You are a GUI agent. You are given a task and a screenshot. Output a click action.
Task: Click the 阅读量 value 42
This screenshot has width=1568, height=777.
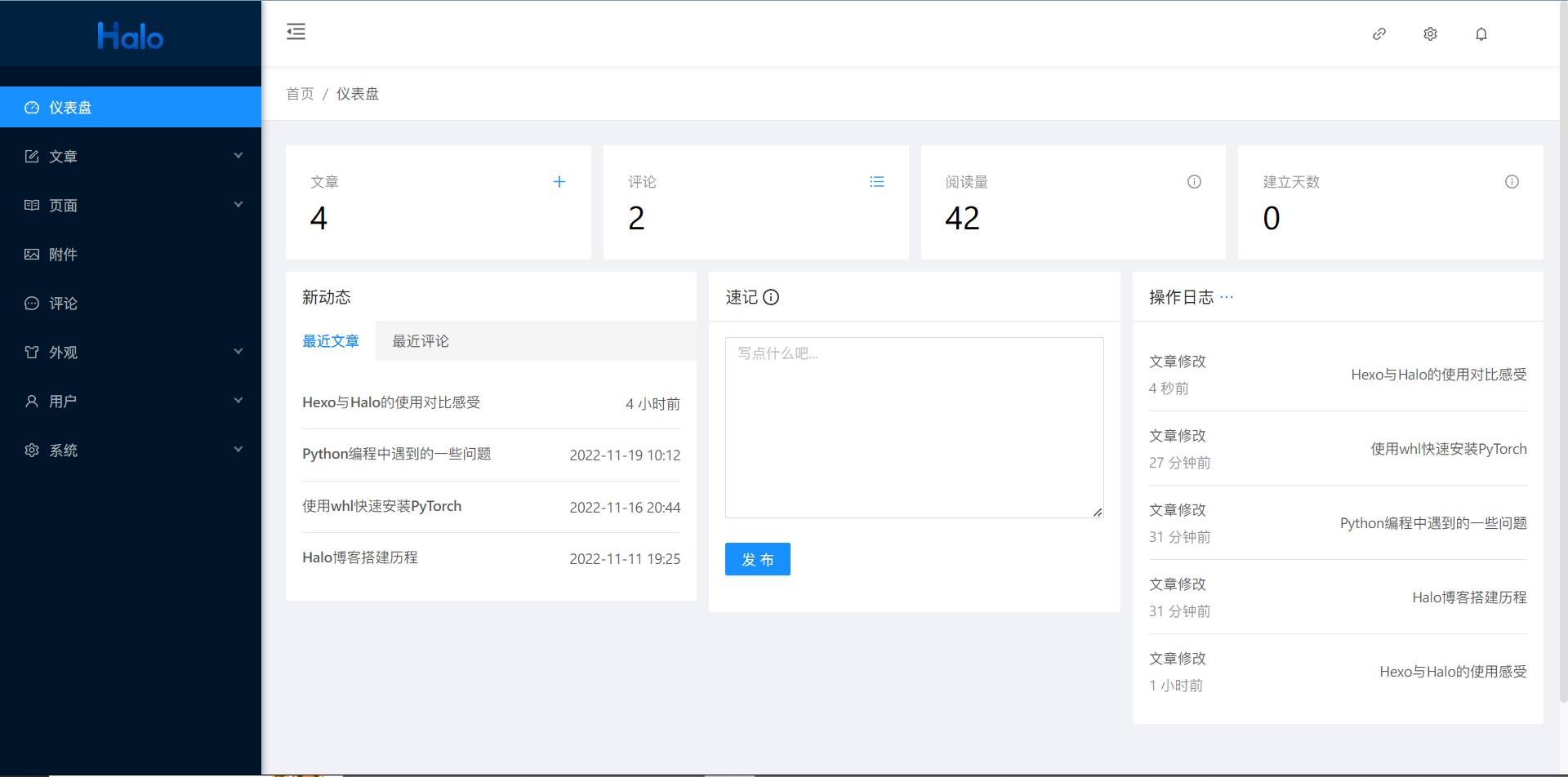coord(962,219)
